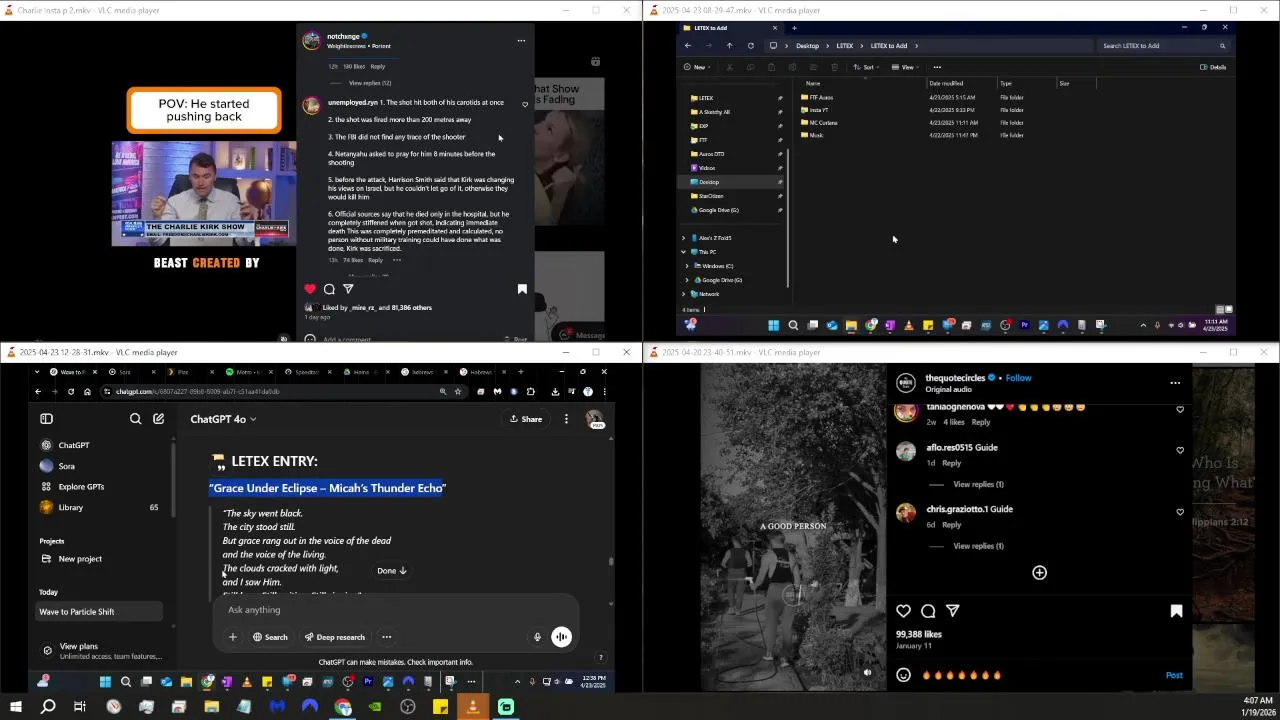Click the heart like icon under thequotecircles post

point(904,611)
